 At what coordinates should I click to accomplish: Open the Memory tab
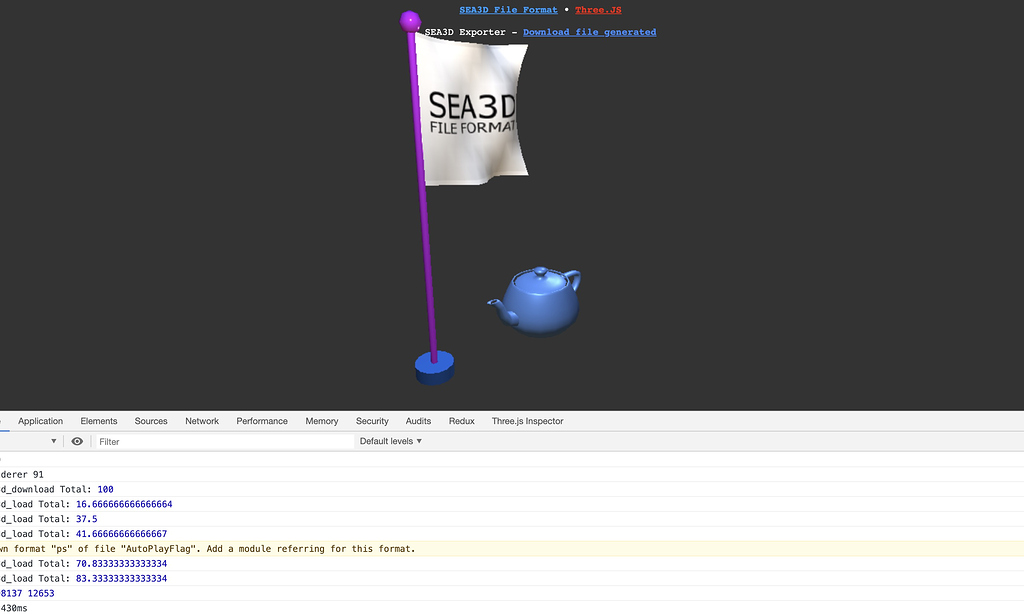coord(321,421)
